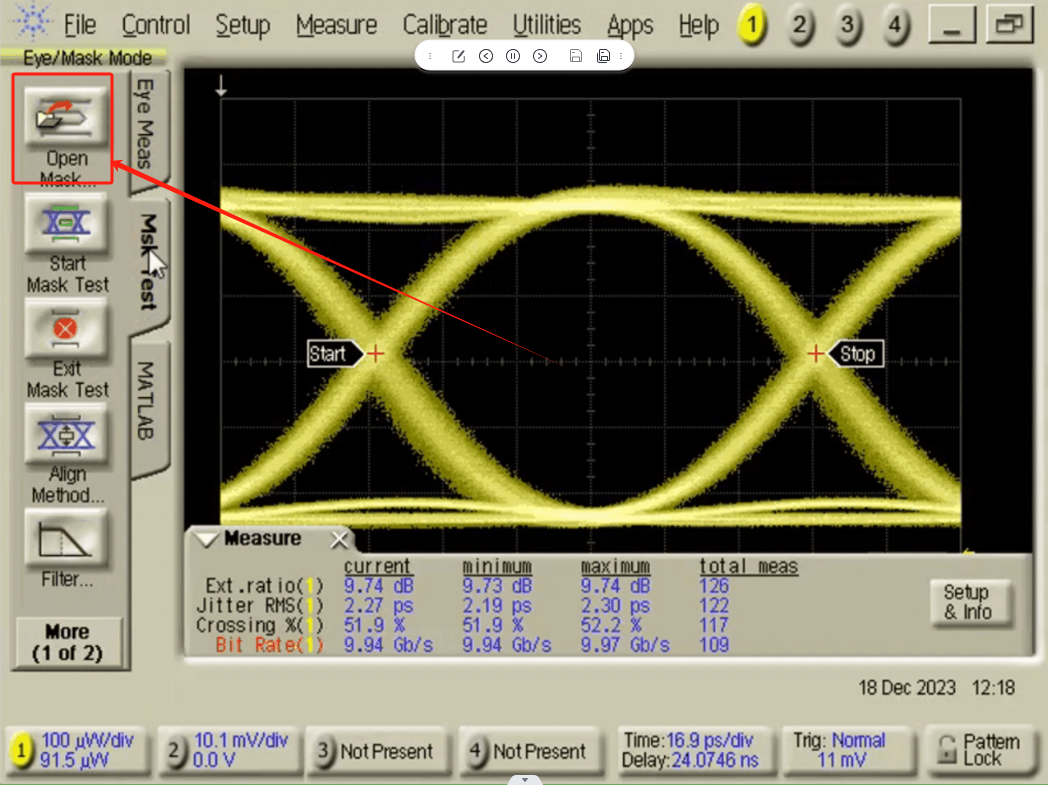Image resolution: width=1048 pixels, height=785 pixels.
Task: Collapse the Measure panel triangle
Action: point(206,540)
